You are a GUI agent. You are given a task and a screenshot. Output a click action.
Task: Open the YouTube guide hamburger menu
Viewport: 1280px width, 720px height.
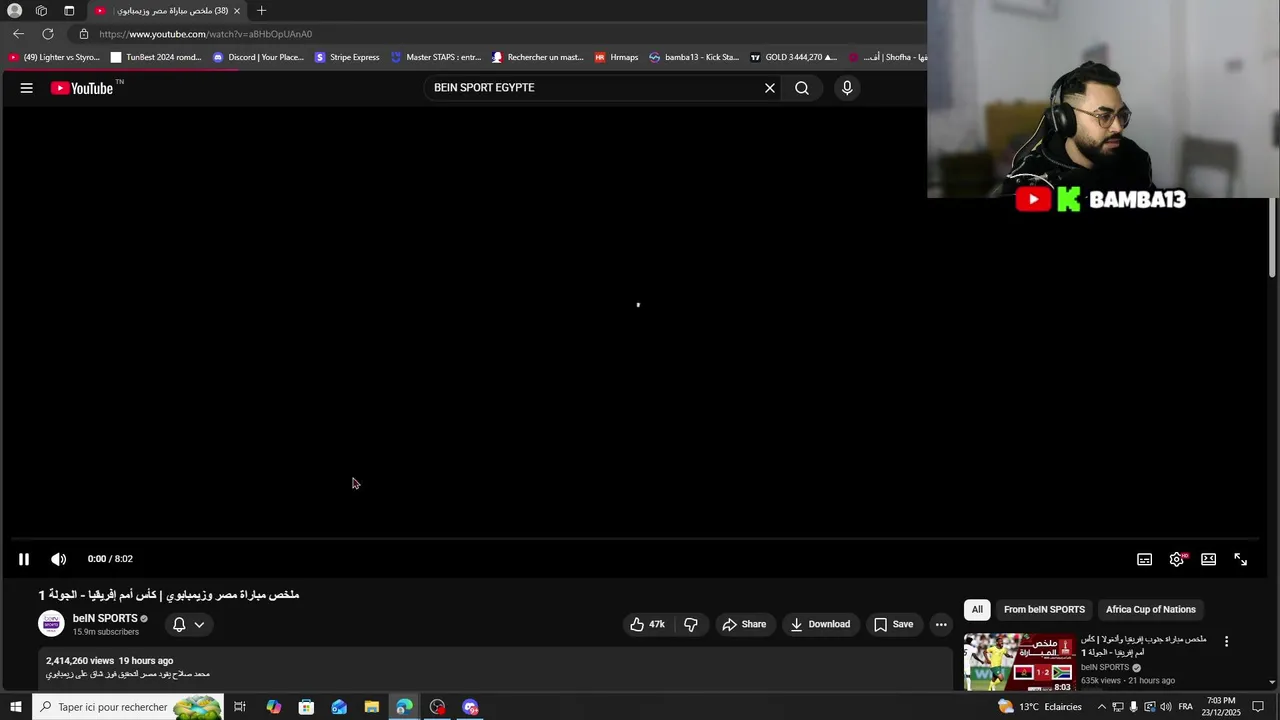pos(27,88)
